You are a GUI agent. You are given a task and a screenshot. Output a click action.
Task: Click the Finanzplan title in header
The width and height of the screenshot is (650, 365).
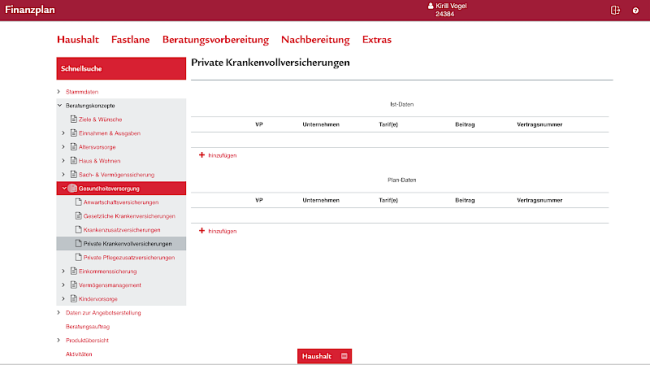point(30,10)
